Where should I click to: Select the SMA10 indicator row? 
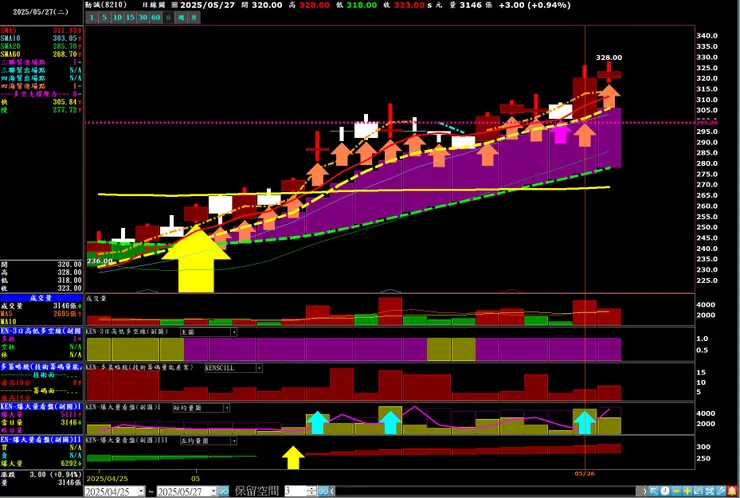pyautogui.click(x=41, y=38)
